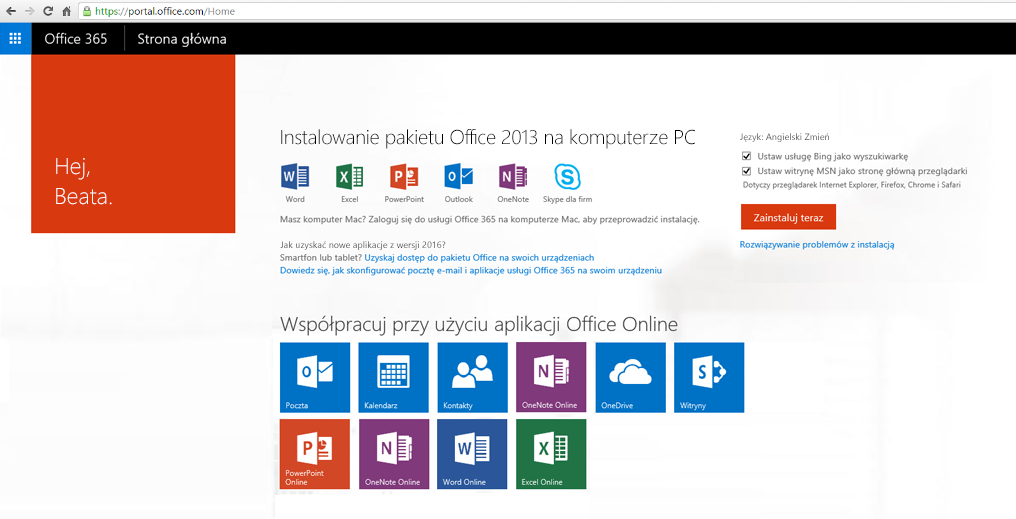
Task: Open the OneNote Online tile in top row
Action: 551,377
